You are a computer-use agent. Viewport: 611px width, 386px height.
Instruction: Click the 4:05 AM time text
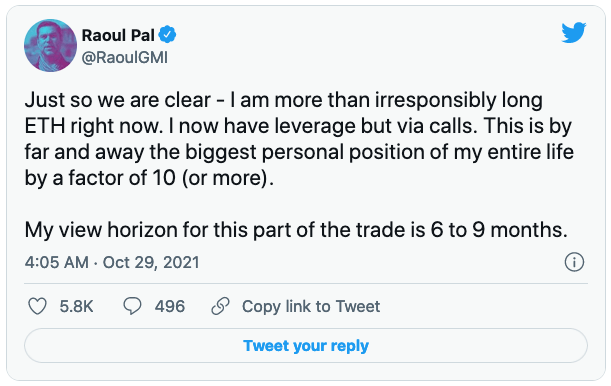57,262
